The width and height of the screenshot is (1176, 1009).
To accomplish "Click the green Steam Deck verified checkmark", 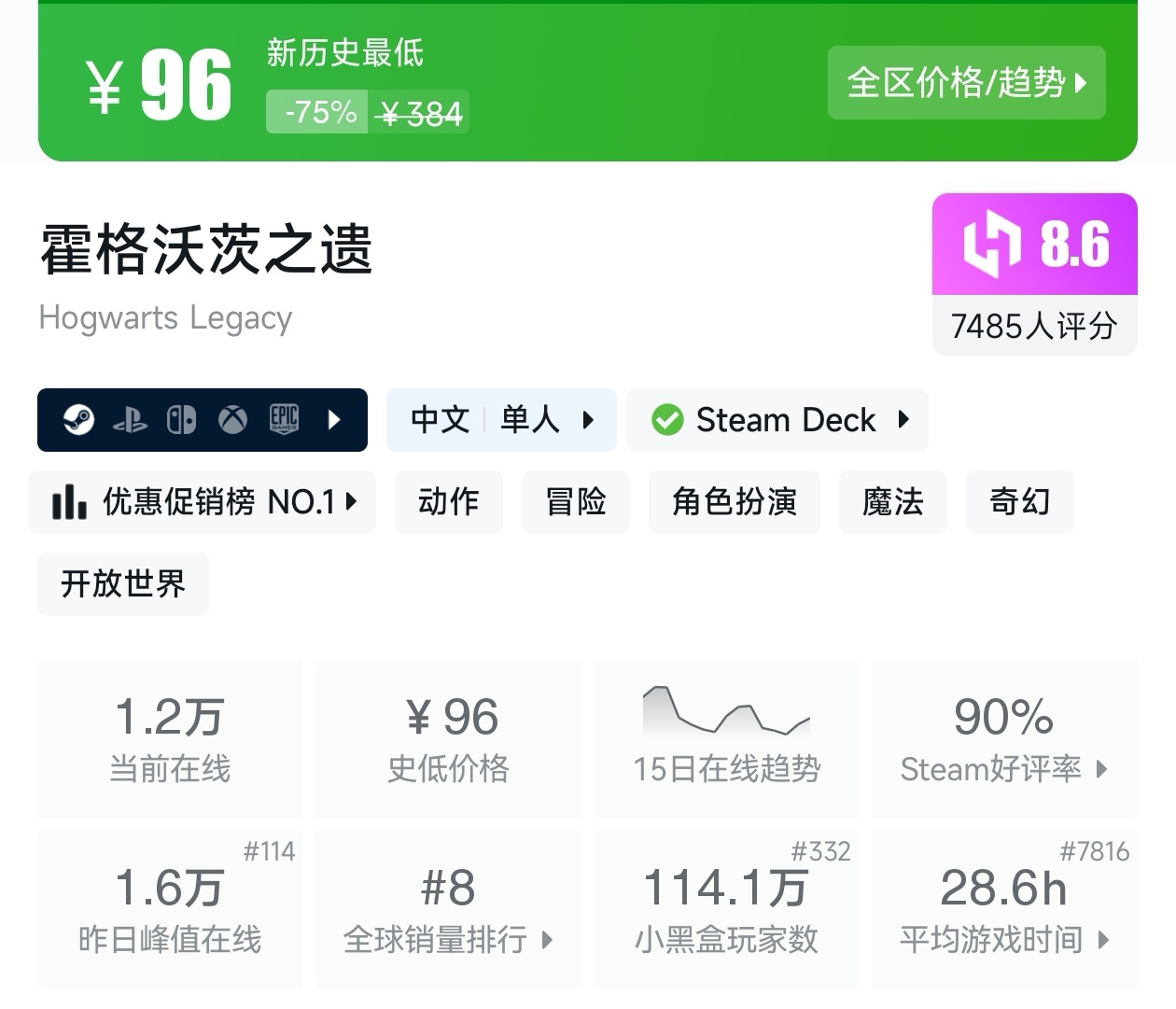I will click(667, 420).
